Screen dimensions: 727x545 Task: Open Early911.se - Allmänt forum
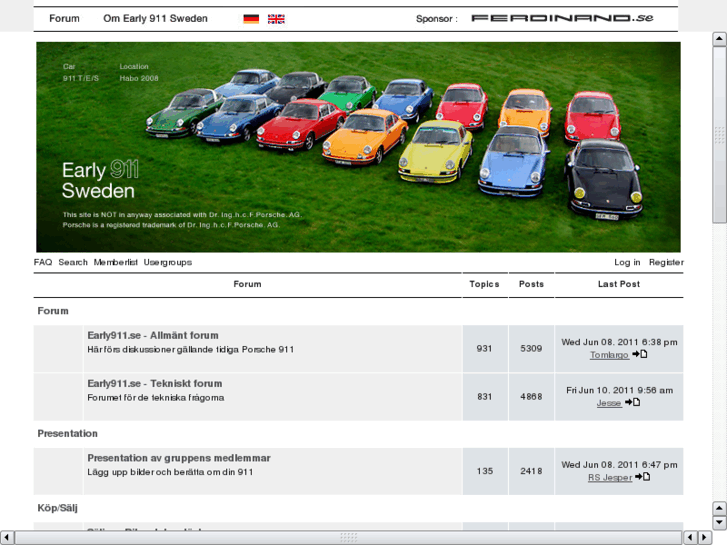(x=152, y=336)
